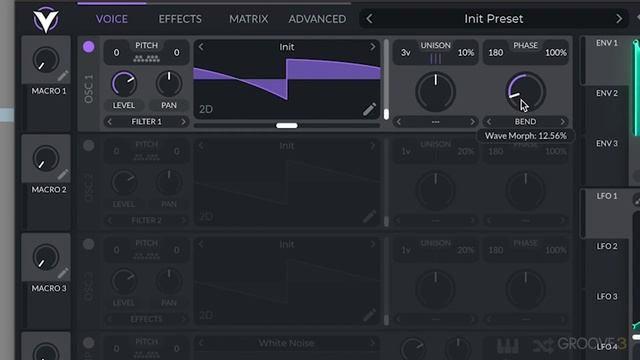640x360 pixels.
Task: Open the VOICE tab
Action: click(x=111, y=19)
